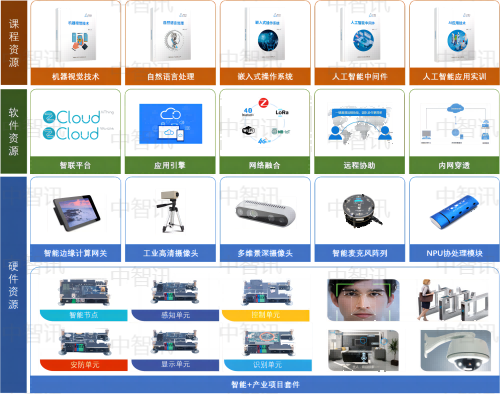Image resolution: width=500 pixels, height=394 pixels.
Task: Select the blue NPU协处理模块 stick
Action: (455, 213)
